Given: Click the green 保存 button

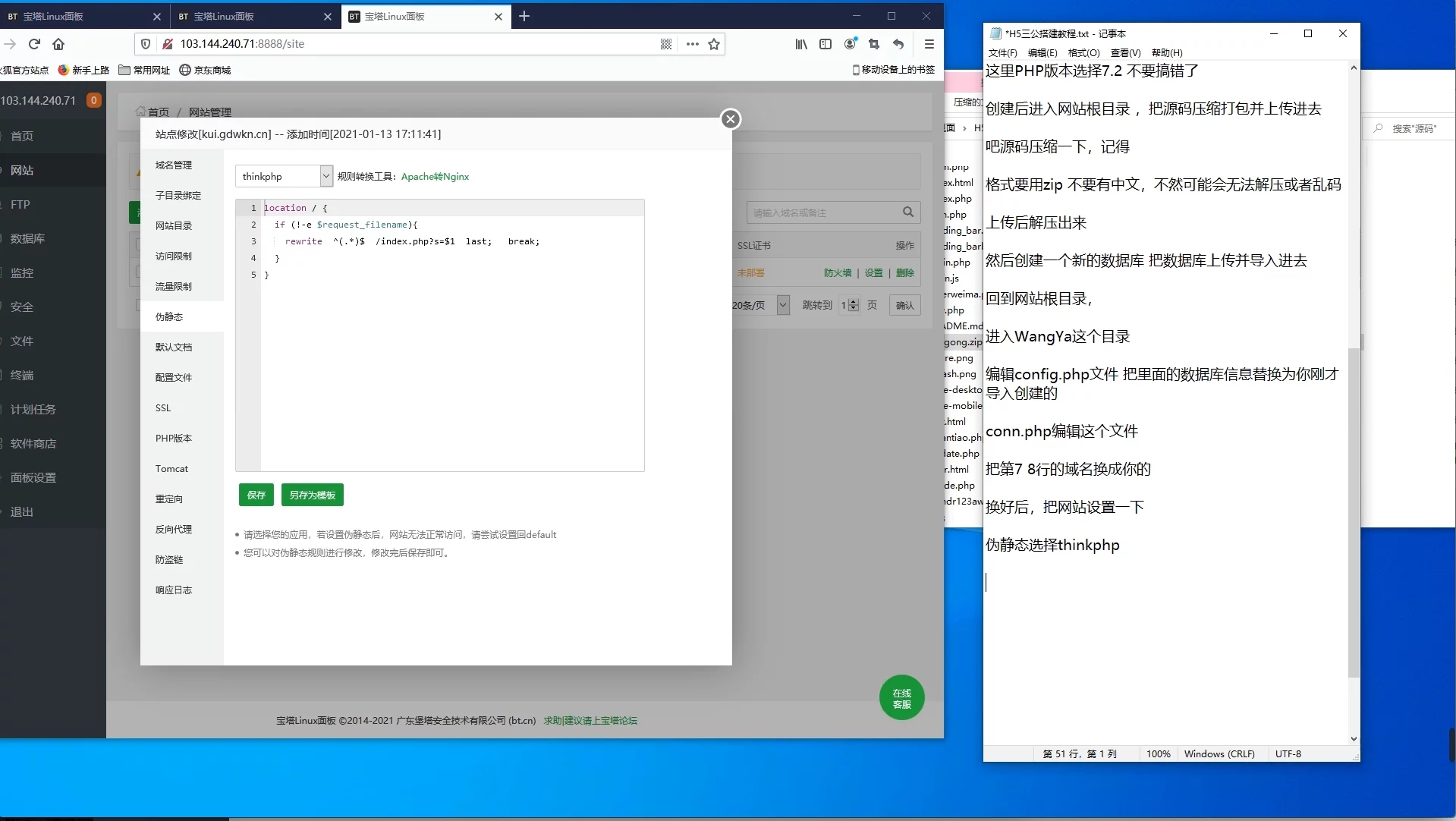Looking at the screenshot, I should click(256, 495).
